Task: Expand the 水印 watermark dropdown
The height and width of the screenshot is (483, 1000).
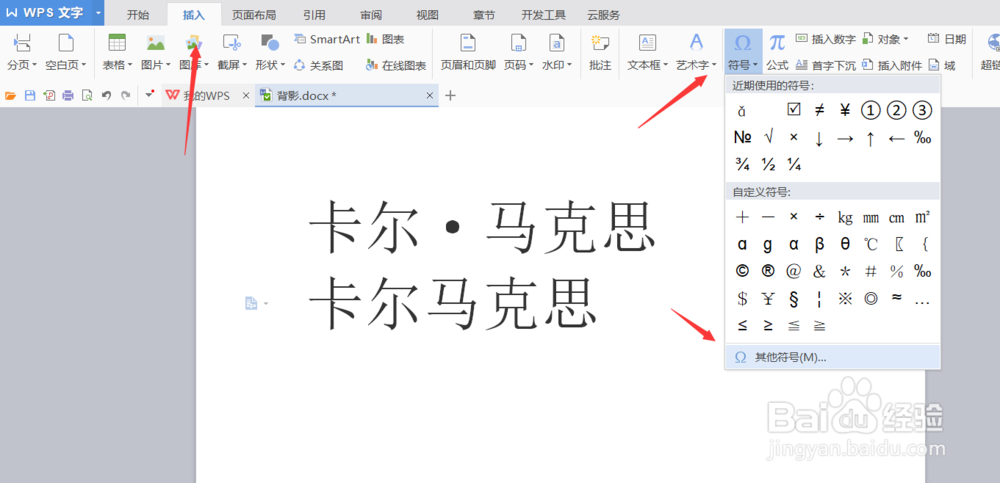Action: pyautogui.click(x=569, y=65)
